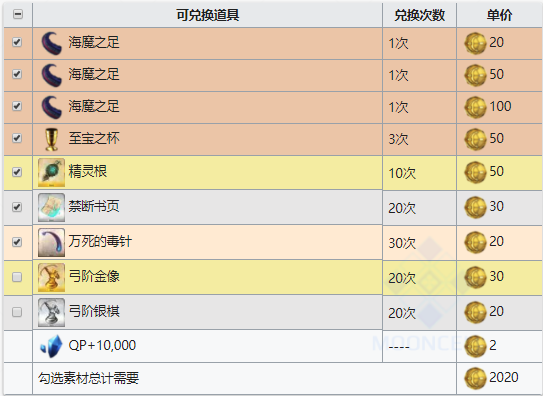The height and width of the screenshot is (396, 543).
Task: Click the coin icon in the QP+10,000 row
Action: coord(475,346)
